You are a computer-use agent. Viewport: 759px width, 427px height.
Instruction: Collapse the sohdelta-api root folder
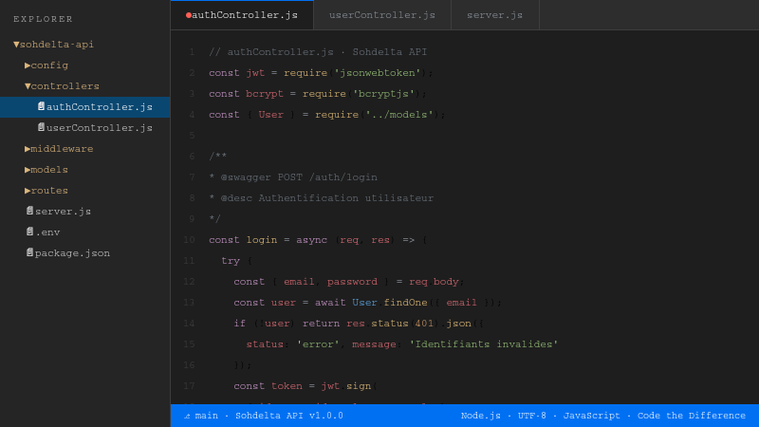(x=16, y=45)
